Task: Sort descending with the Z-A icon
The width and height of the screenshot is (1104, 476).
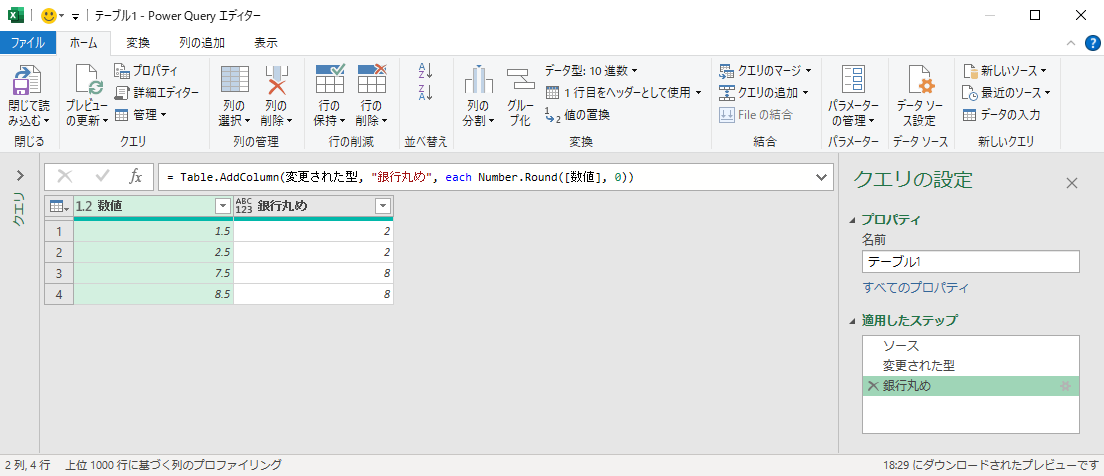Action: [425, 92]
